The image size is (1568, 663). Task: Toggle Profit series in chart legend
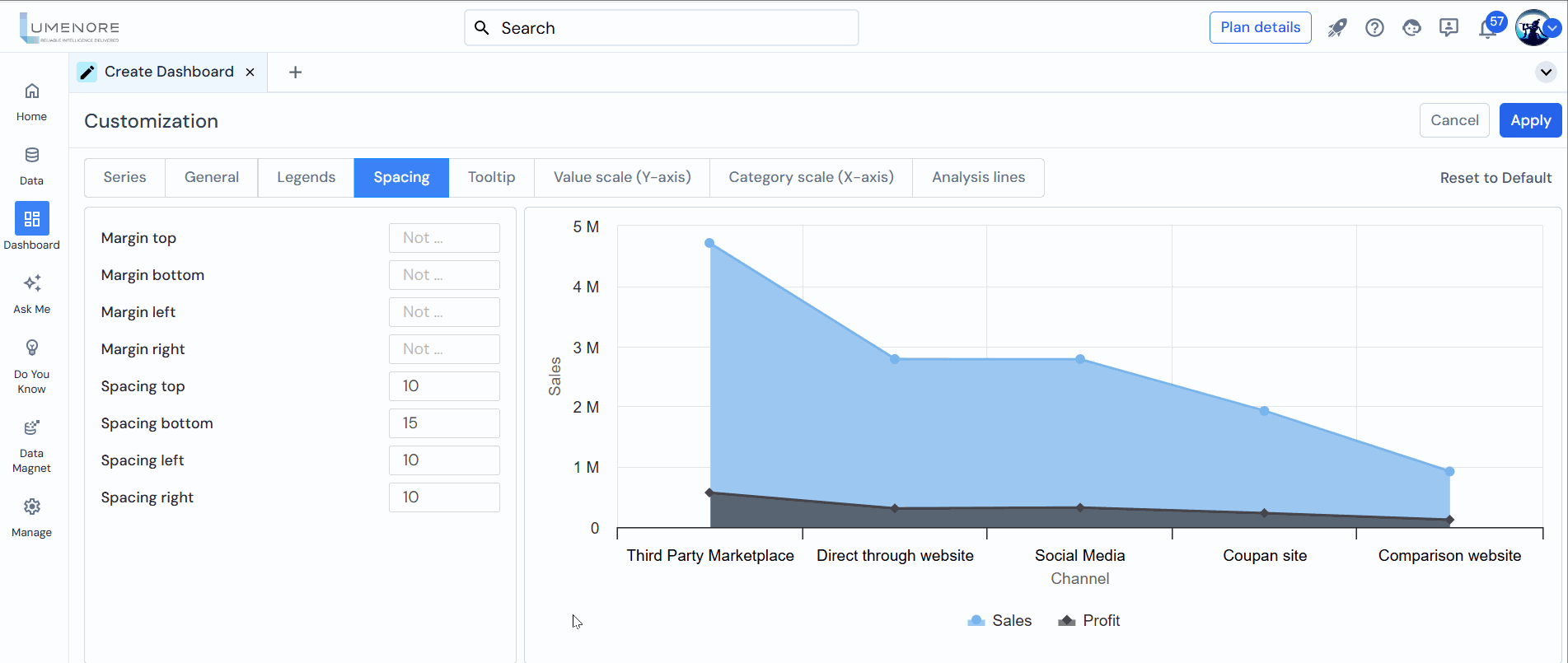(x=1088, y=621)
